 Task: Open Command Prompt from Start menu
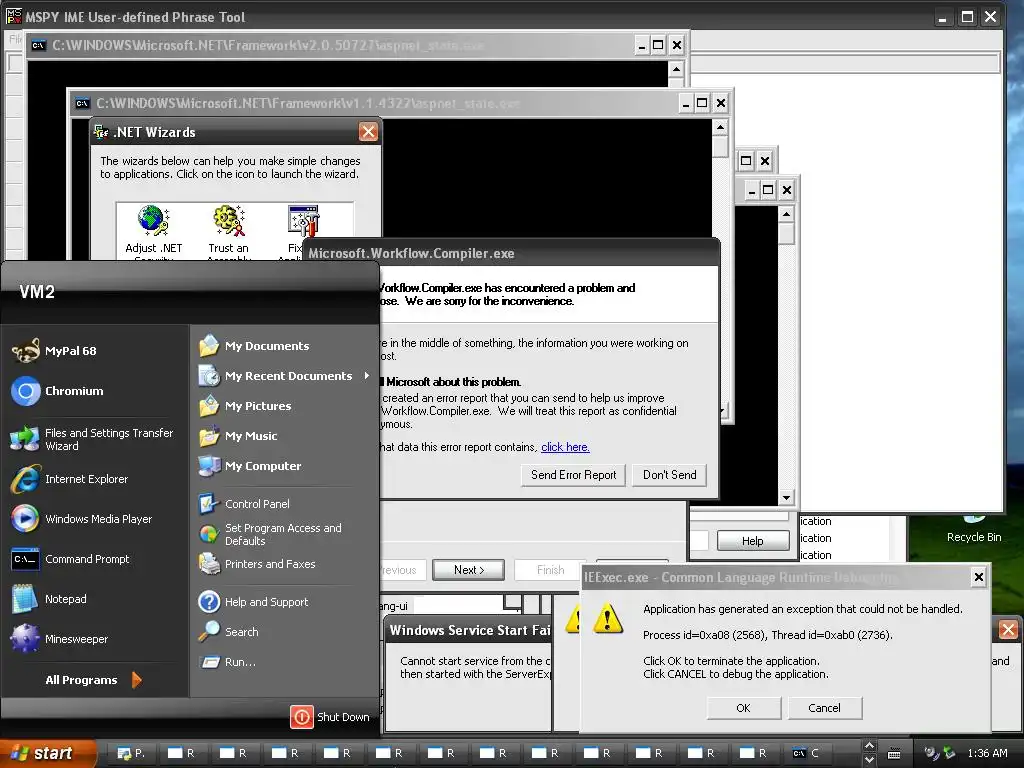(71, 559)
